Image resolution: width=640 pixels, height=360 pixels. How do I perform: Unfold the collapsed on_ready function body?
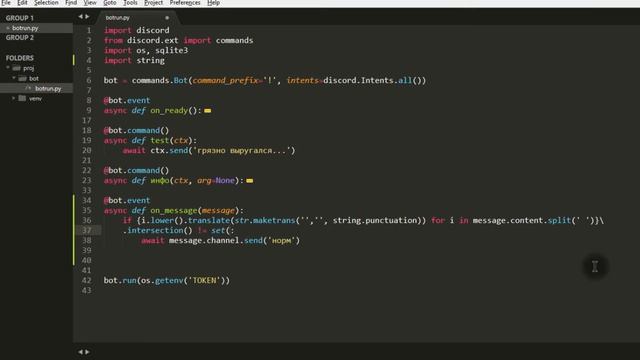[208, 111]
